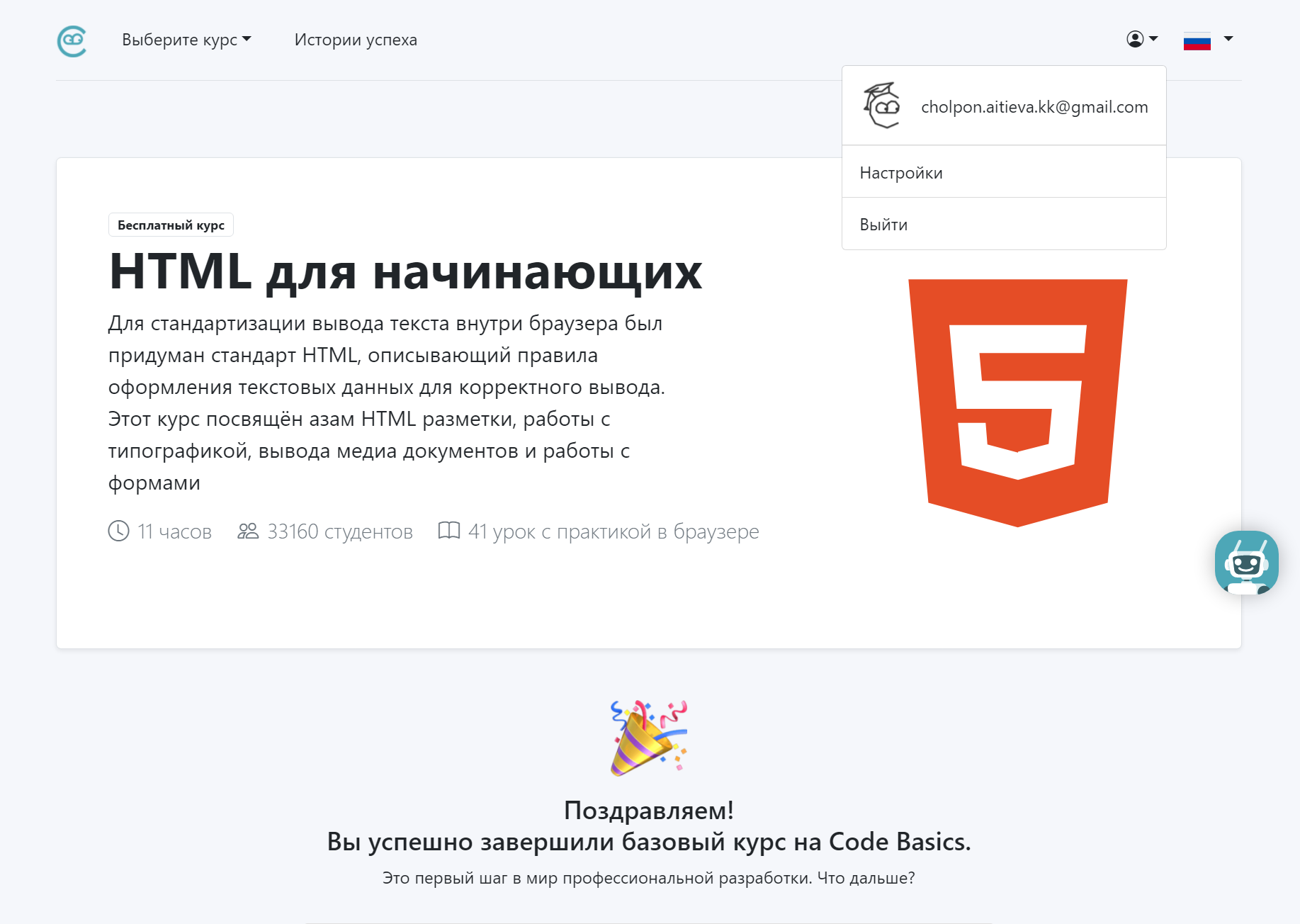Toggle the user account menu icon
This screenshot has height=924, width=1300.
(x=1142, y=39)
